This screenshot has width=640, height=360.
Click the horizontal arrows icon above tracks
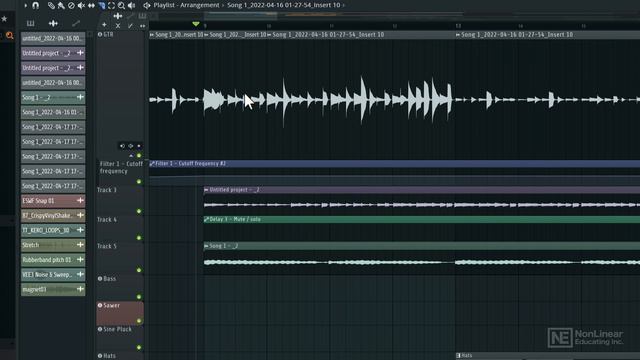pyautogui.click(x=142, y=26)
